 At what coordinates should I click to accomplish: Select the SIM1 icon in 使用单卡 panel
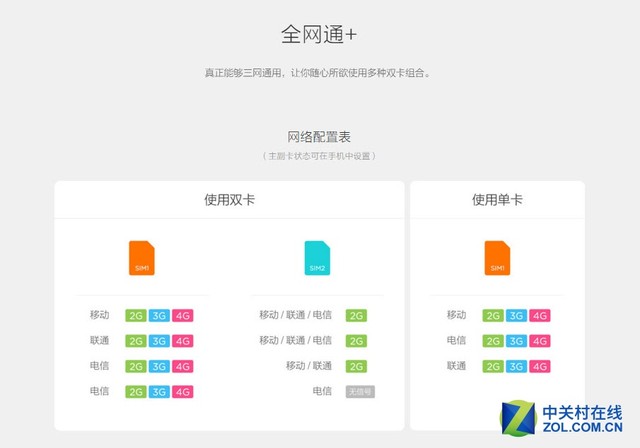[x=497, y=257]
